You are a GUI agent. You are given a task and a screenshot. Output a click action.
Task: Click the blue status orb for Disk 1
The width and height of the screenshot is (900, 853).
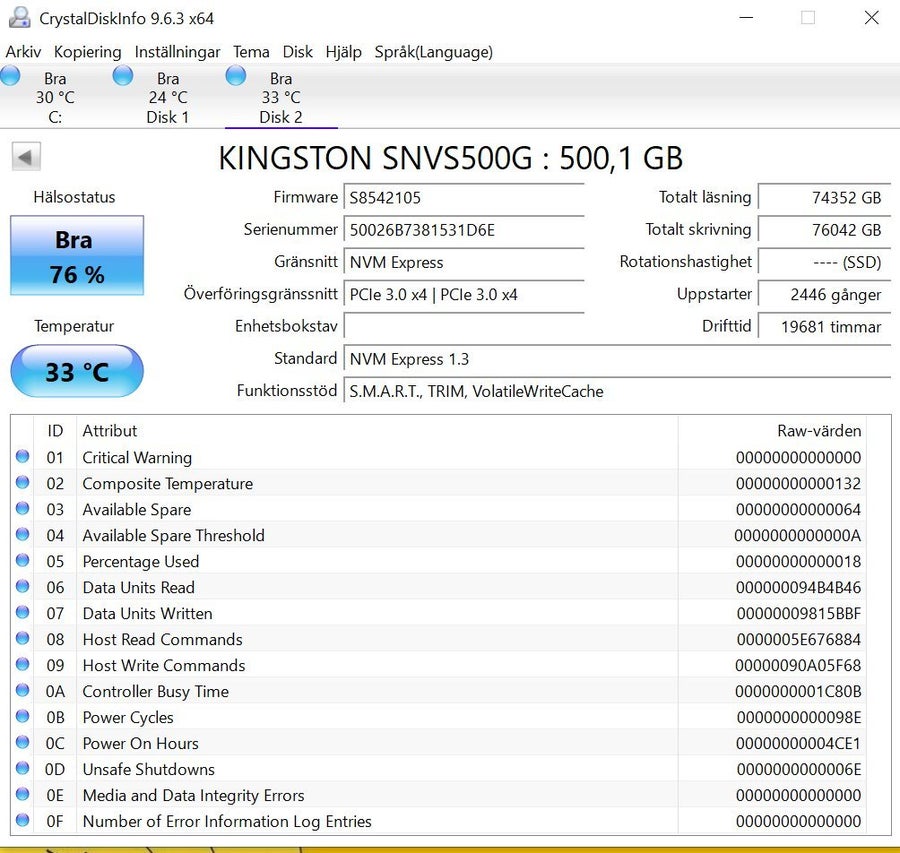tap(123, 76)
